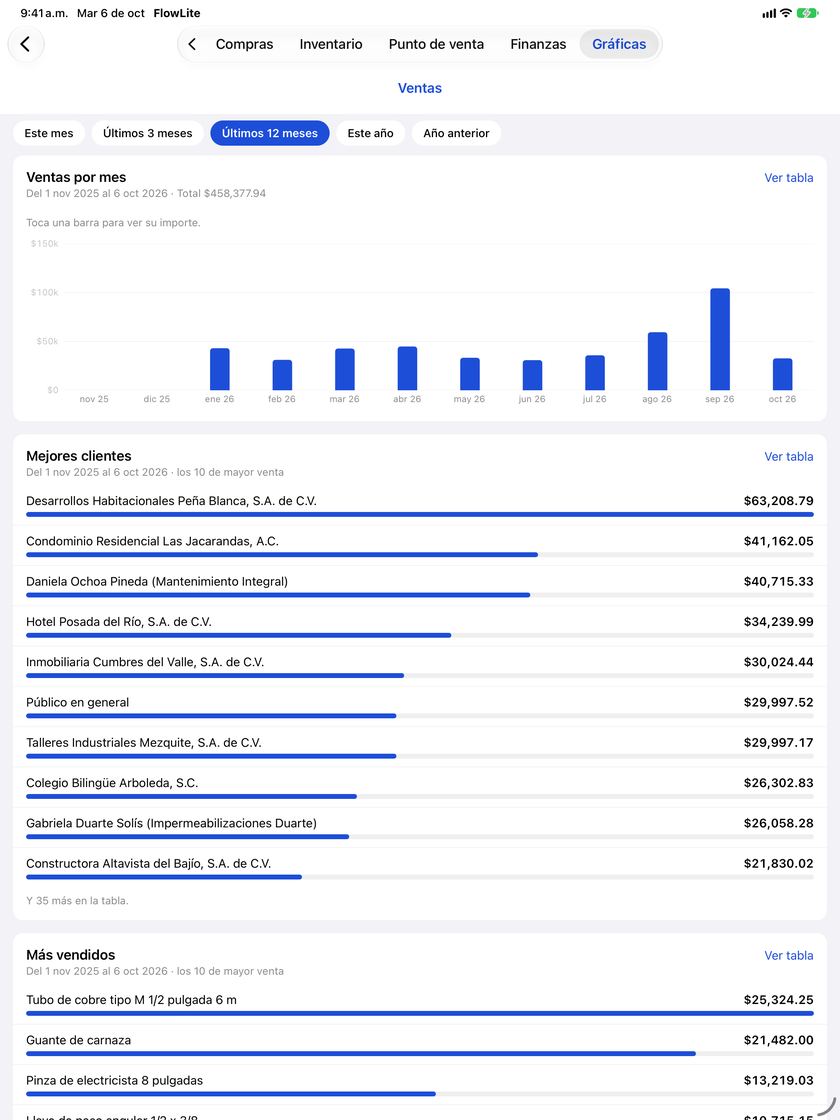Tap the mar 26 sales bar
Viewport: 840px width, 1120px height.
[x=345, y=369]
